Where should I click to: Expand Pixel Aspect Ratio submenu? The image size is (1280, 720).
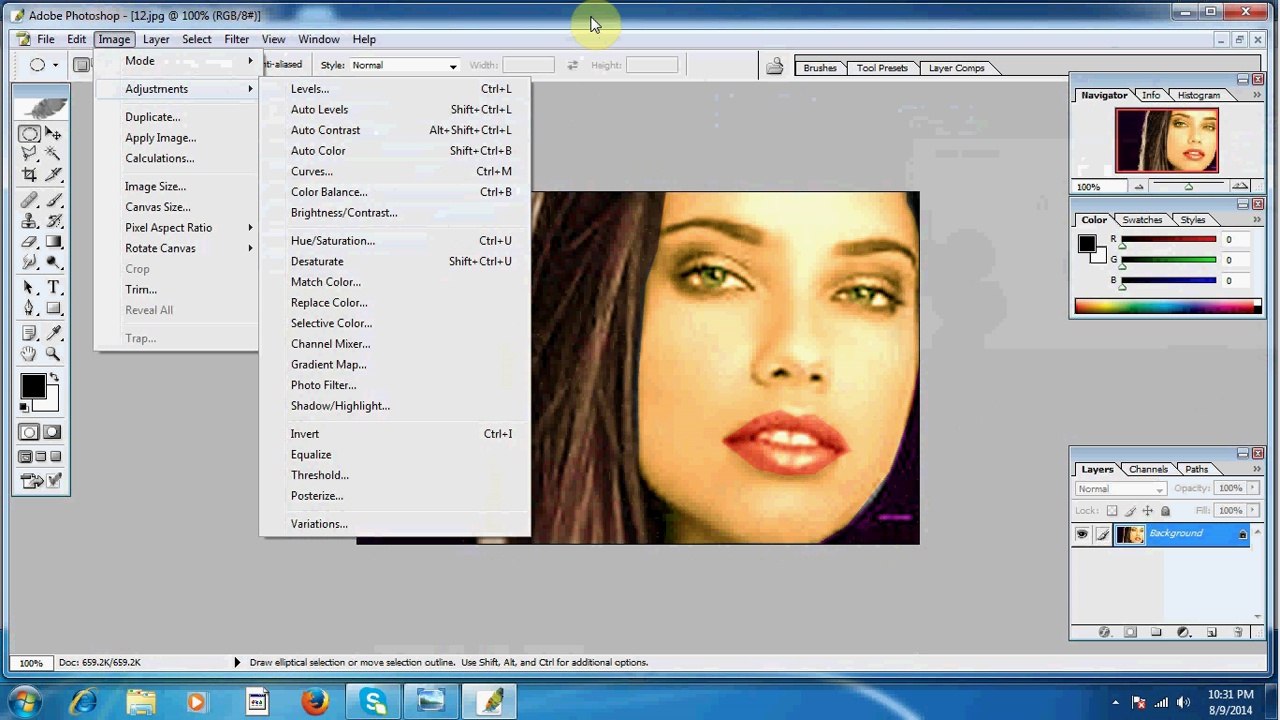pos(177,228)
